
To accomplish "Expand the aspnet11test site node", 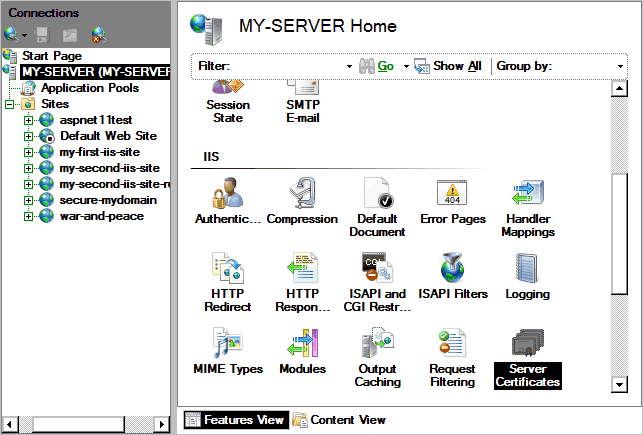I will 28,120.
